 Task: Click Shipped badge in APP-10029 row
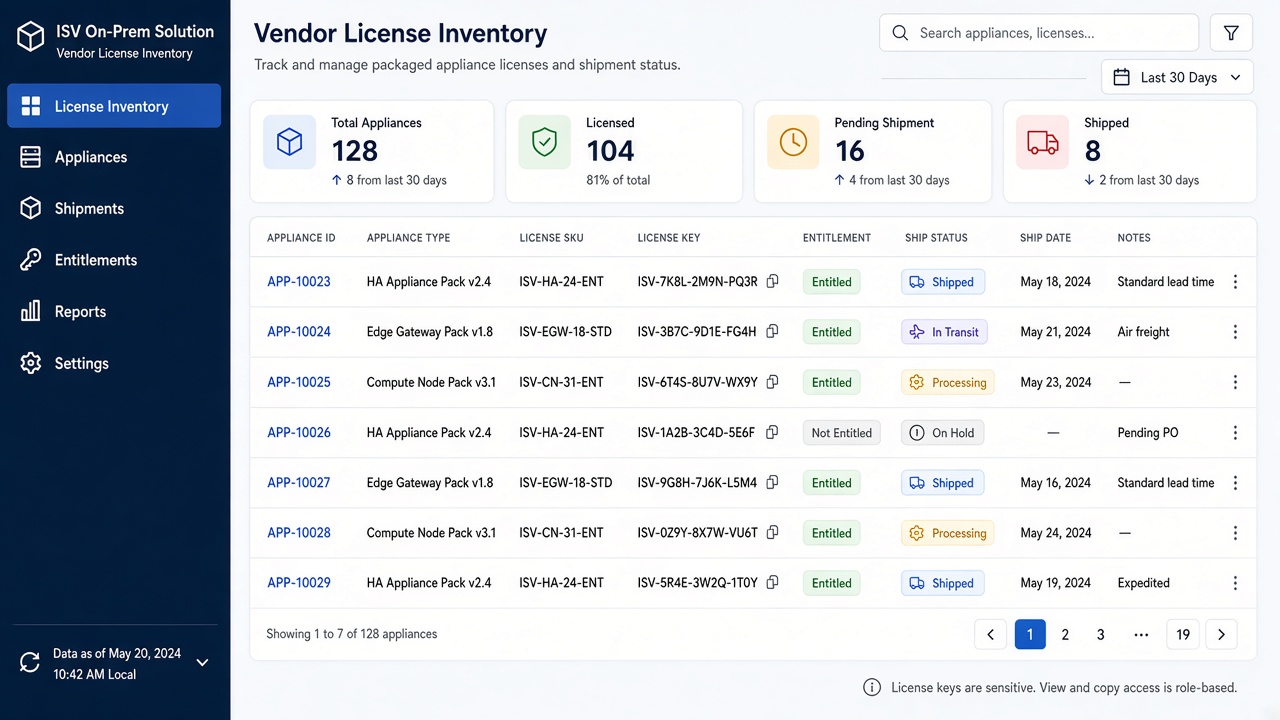943,583
